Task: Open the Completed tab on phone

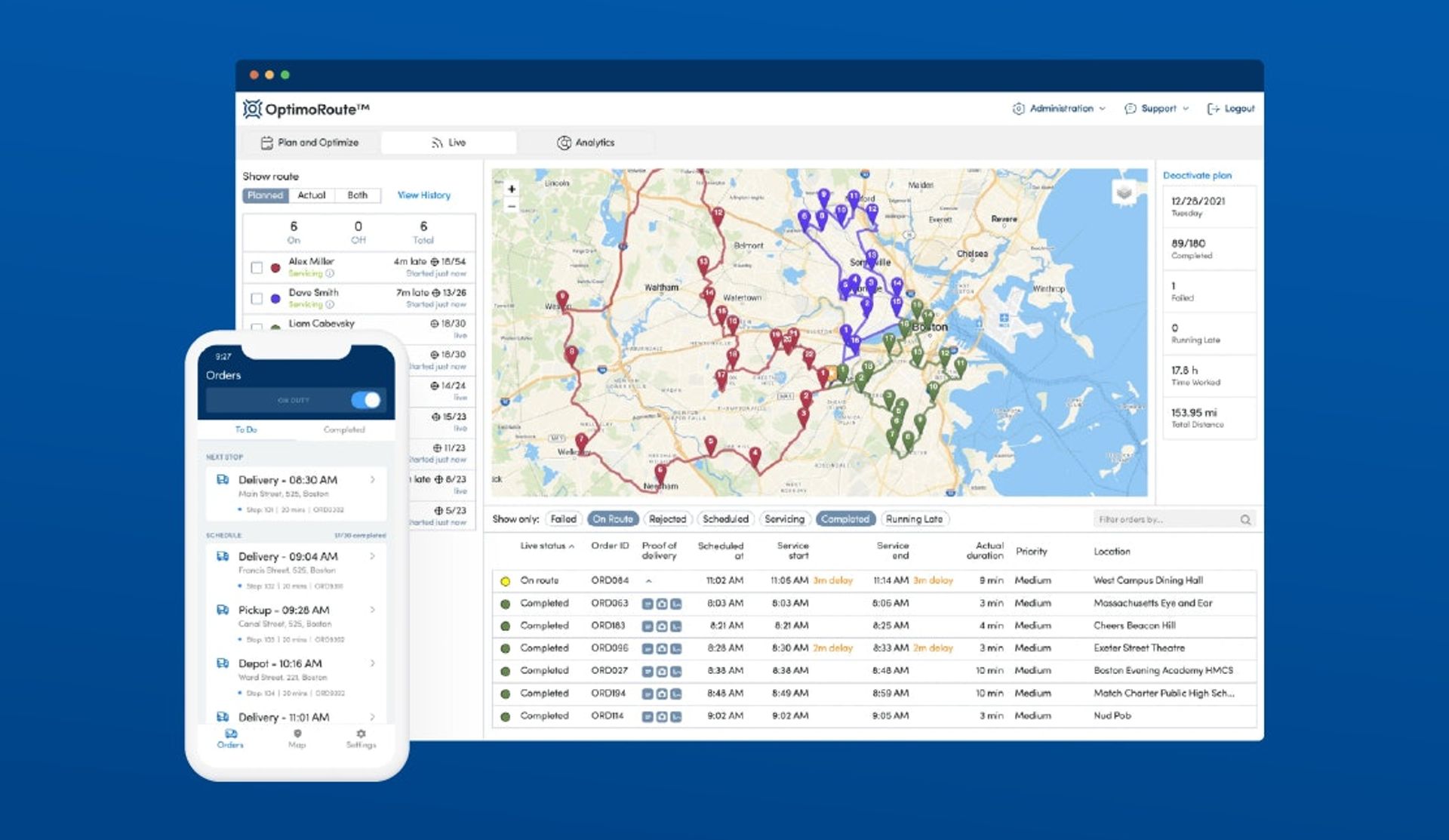Action: click(344, 429)
